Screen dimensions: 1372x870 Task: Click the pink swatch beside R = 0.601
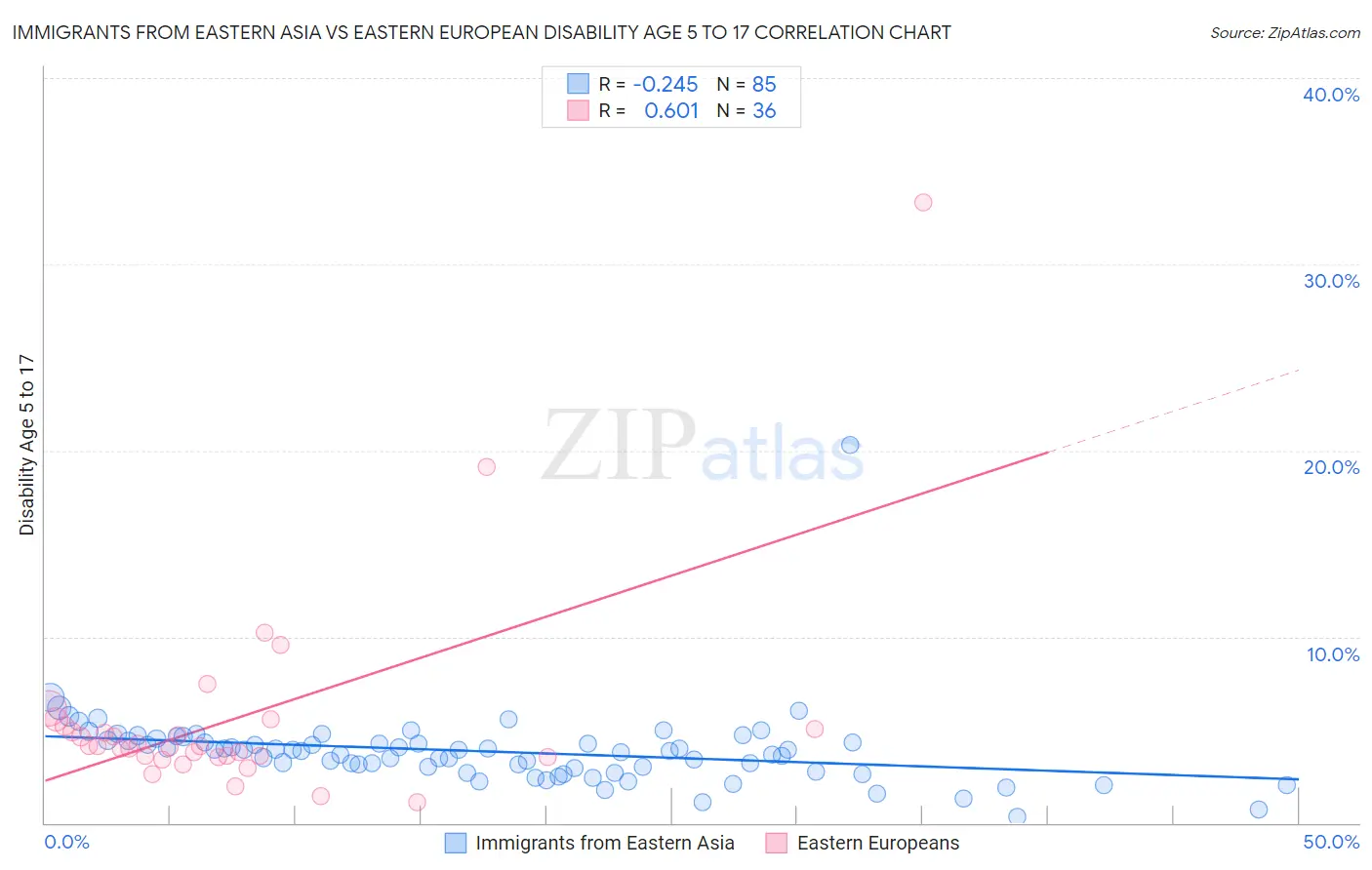click(x=579, y=110)
